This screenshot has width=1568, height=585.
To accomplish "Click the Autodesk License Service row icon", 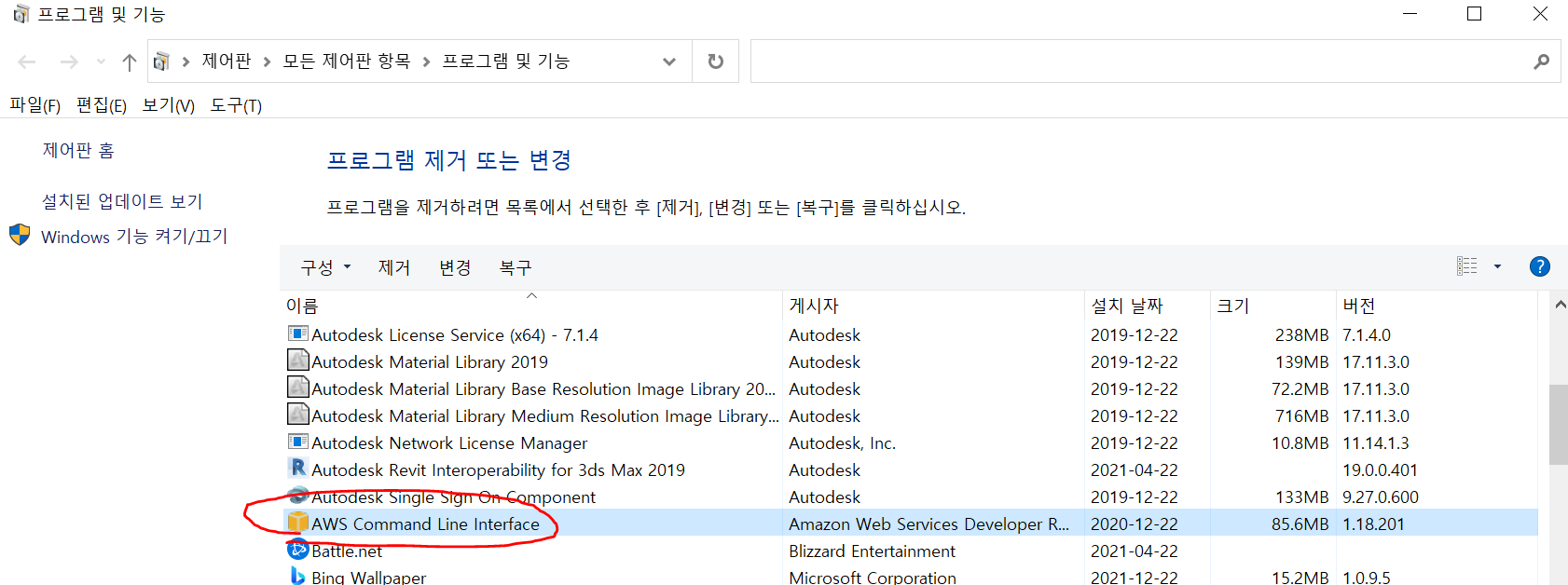I will [298, 333].
